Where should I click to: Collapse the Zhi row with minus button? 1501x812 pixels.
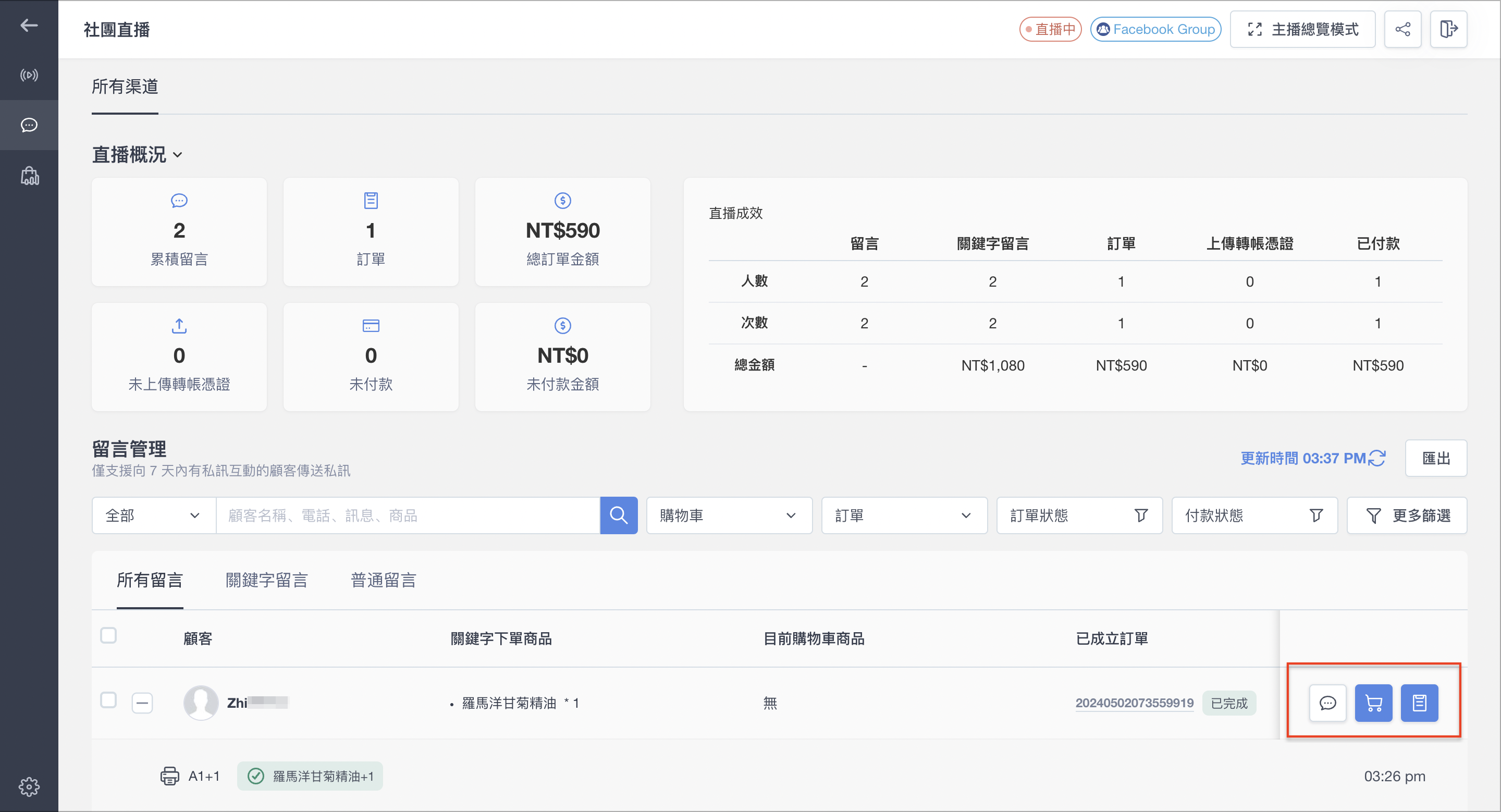pyautogui.click(x=142, y=703)
